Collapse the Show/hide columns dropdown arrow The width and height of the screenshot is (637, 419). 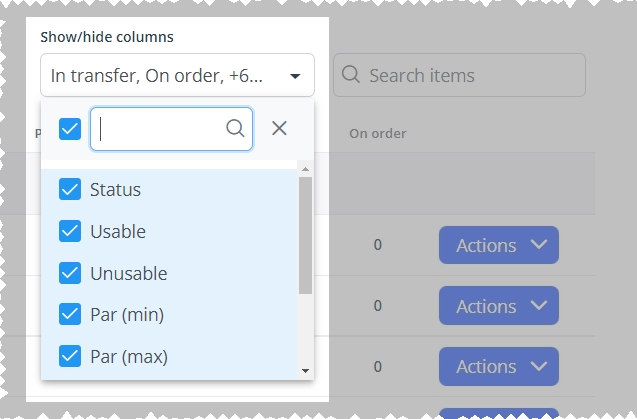295,76
